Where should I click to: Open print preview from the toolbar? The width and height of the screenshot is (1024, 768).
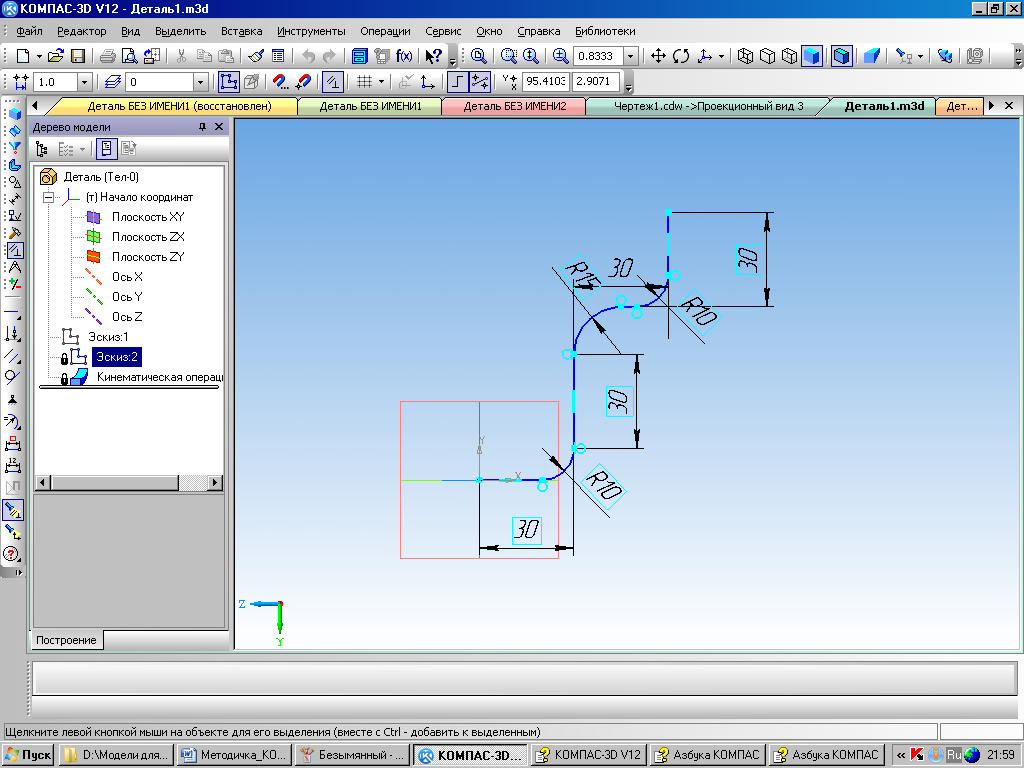(130, 56)
